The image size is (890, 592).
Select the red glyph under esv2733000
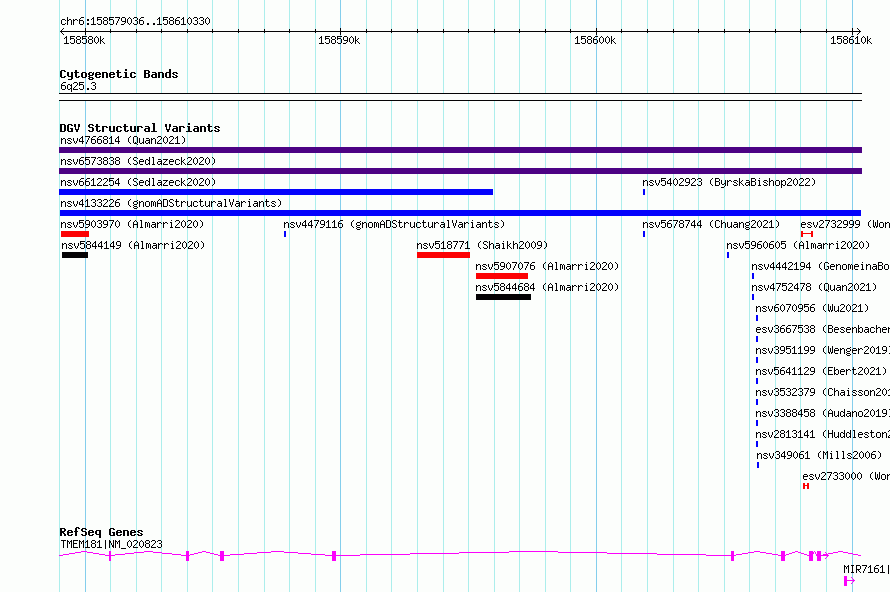pyautogui.click(x=806, y=486)
